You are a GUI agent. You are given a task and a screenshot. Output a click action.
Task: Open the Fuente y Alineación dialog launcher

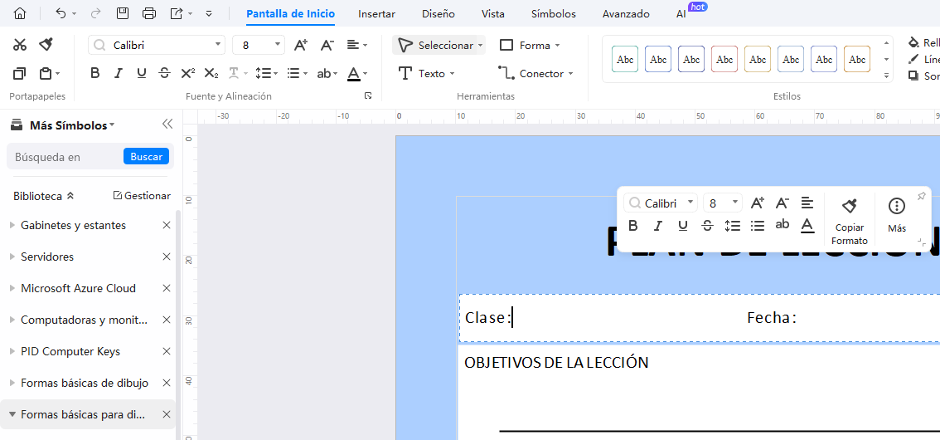tap(368, 96)
